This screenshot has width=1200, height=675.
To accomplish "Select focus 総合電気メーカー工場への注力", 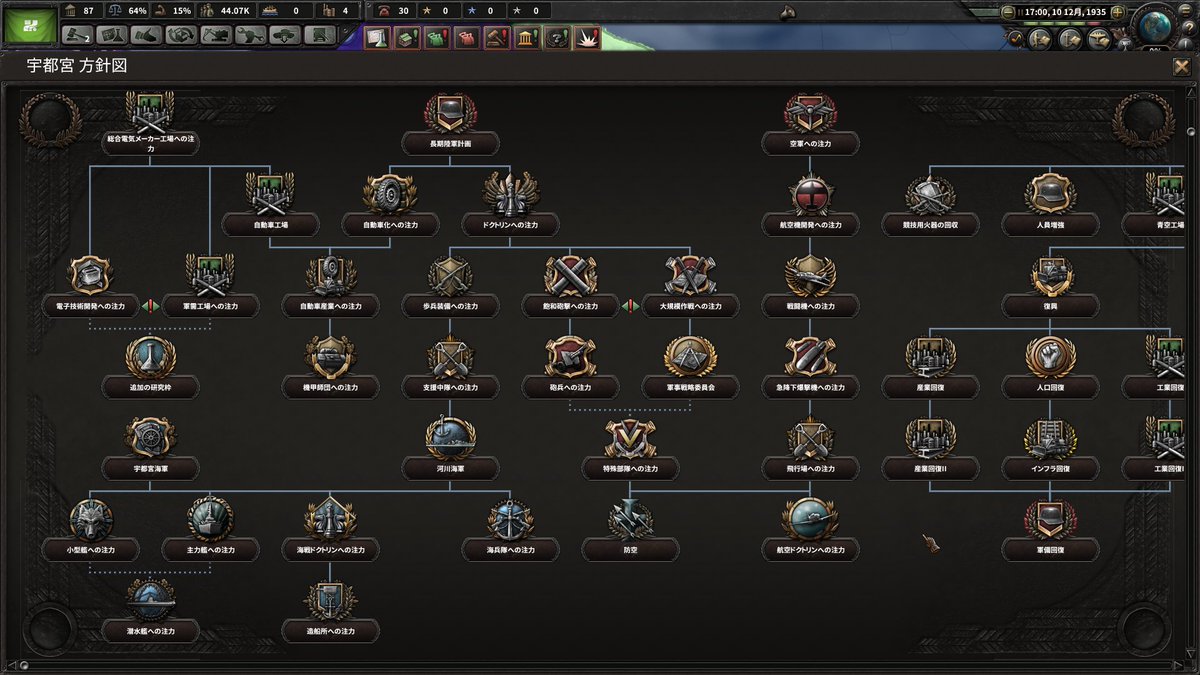I will click(150, 123).
